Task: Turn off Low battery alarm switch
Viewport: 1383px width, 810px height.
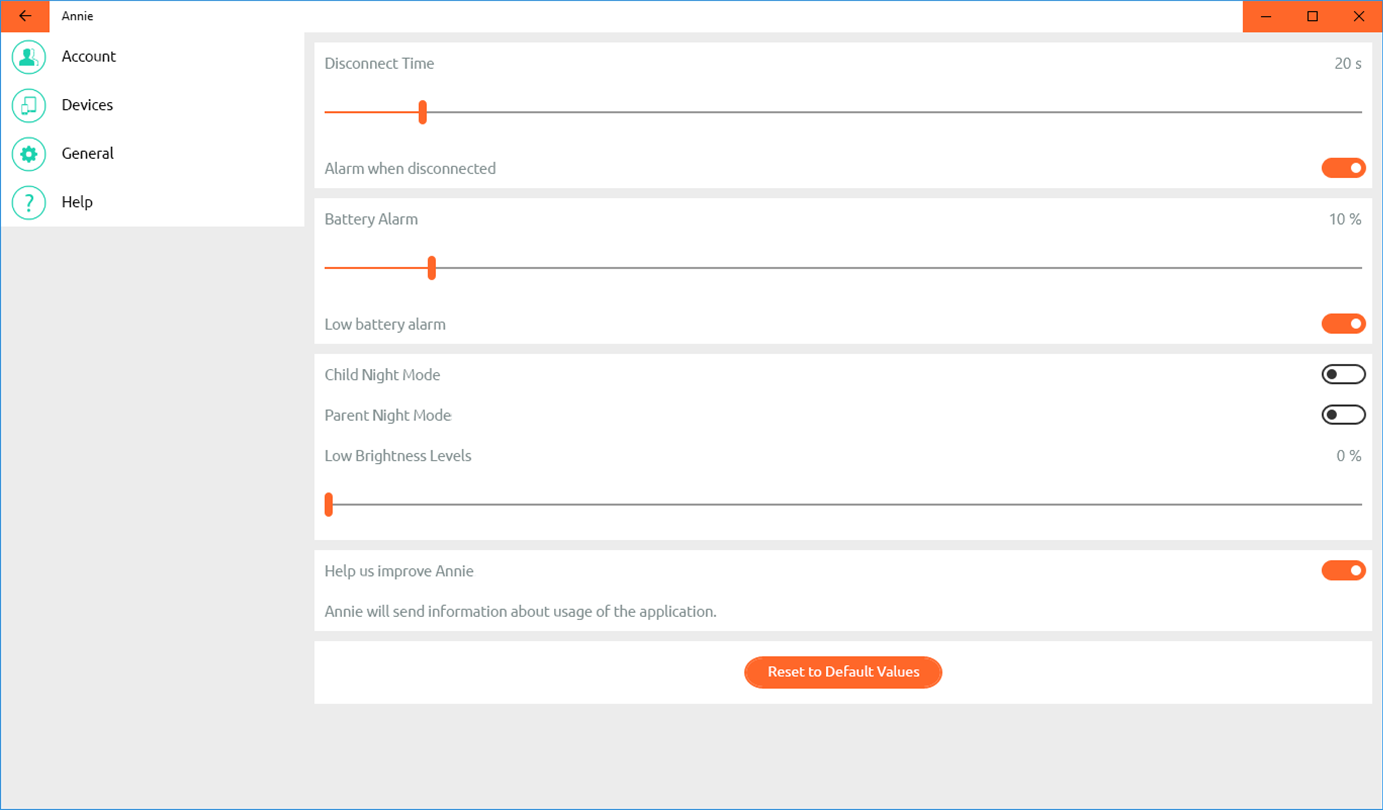Action: coord(1343,324)
